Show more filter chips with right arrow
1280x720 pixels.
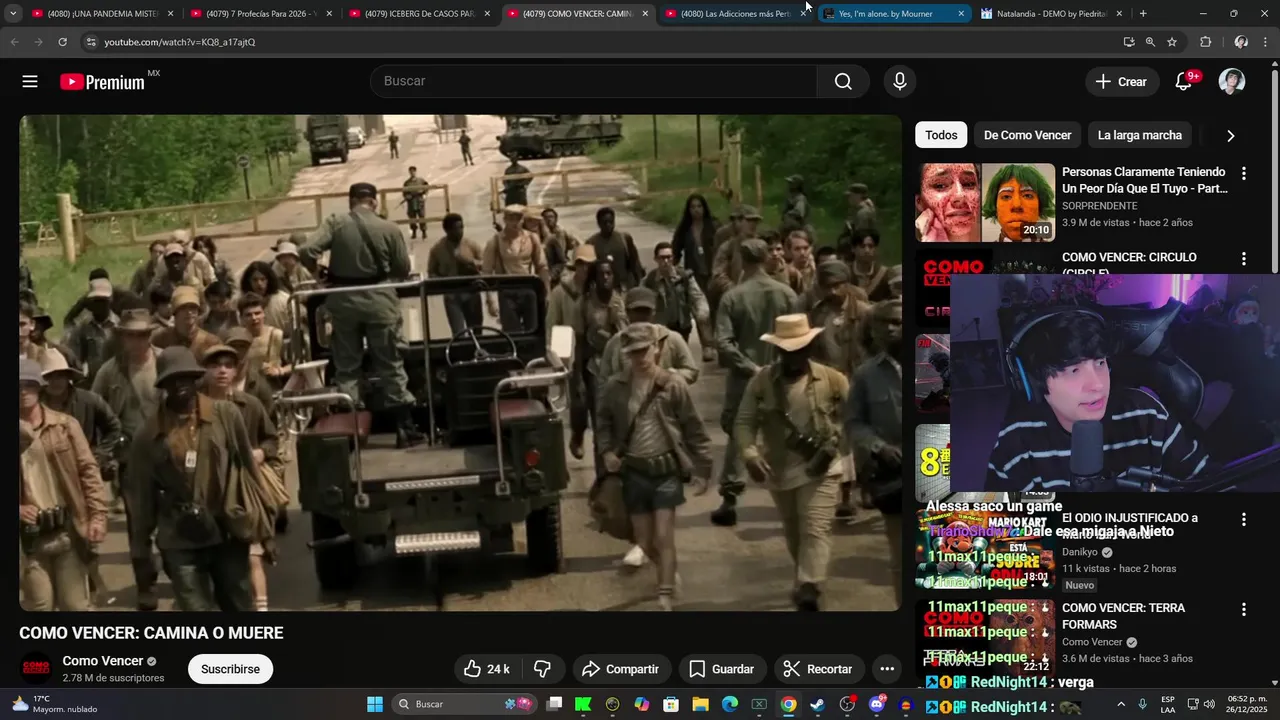pos(1230,136)
